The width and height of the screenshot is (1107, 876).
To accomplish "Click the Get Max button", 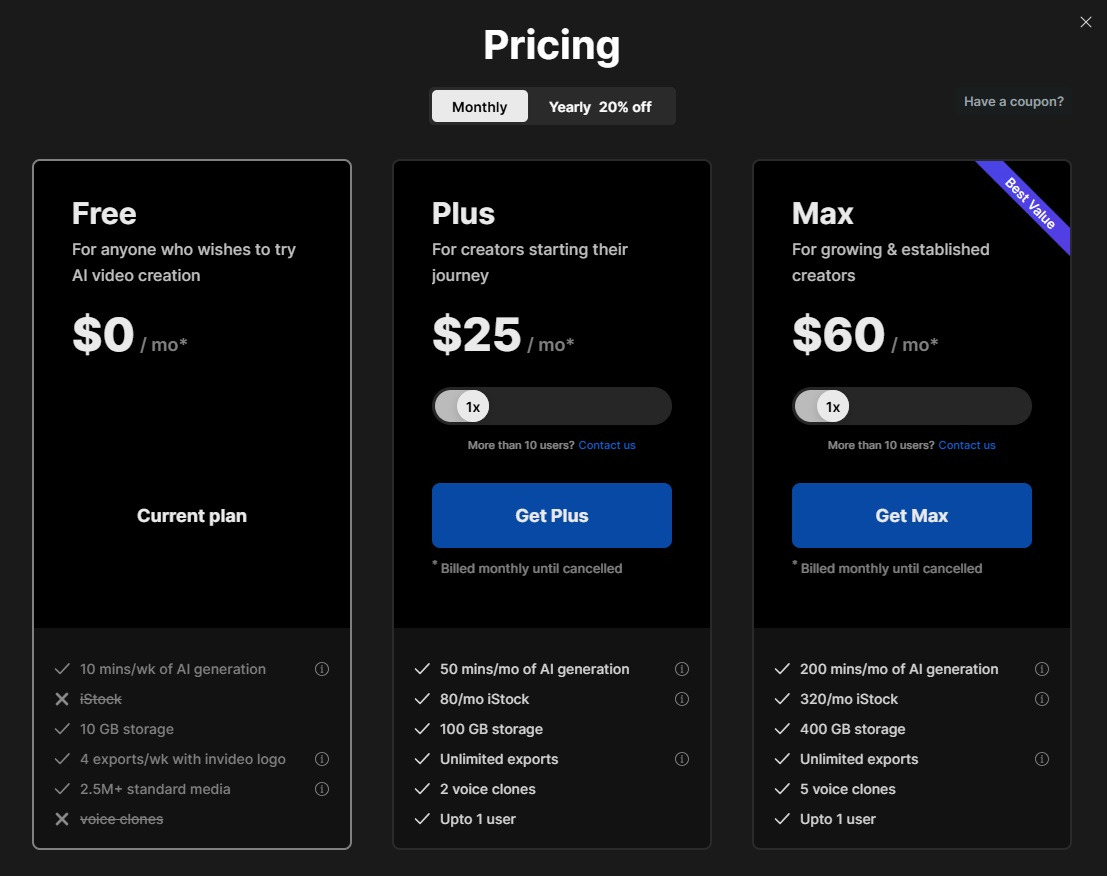I will pos(912,516).
